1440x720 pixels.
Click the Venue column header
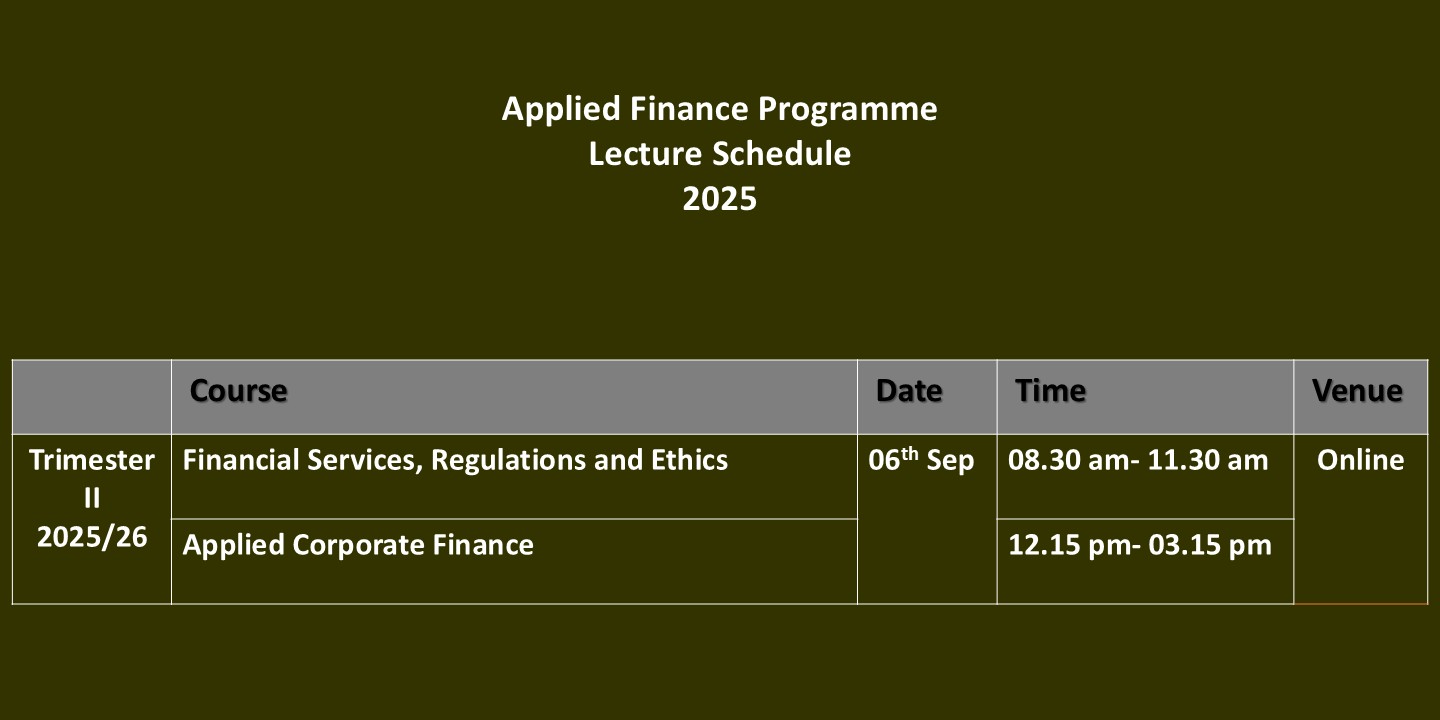(x=1357, y=391)
